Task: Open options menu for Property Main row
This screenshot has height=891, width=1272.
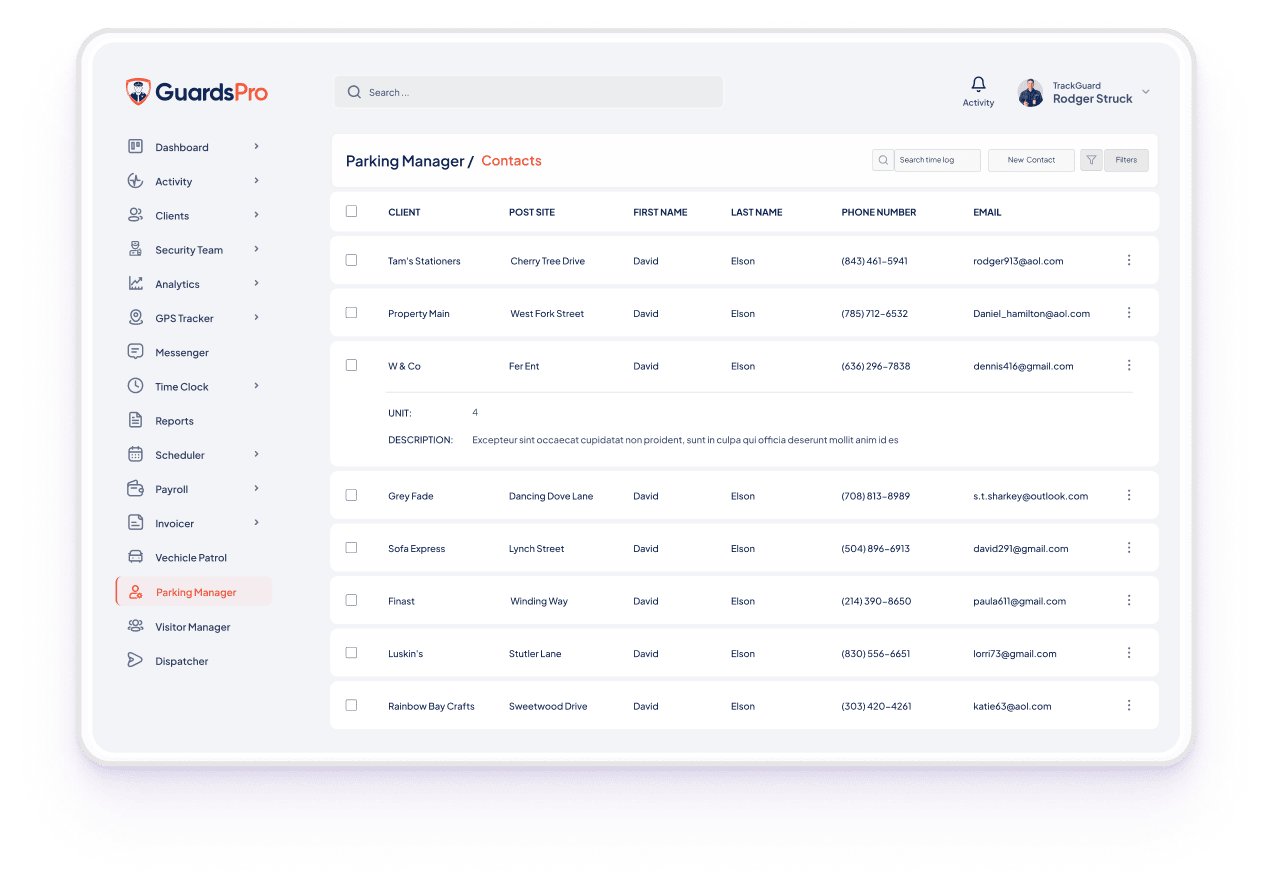Action: pos(1129,313)
